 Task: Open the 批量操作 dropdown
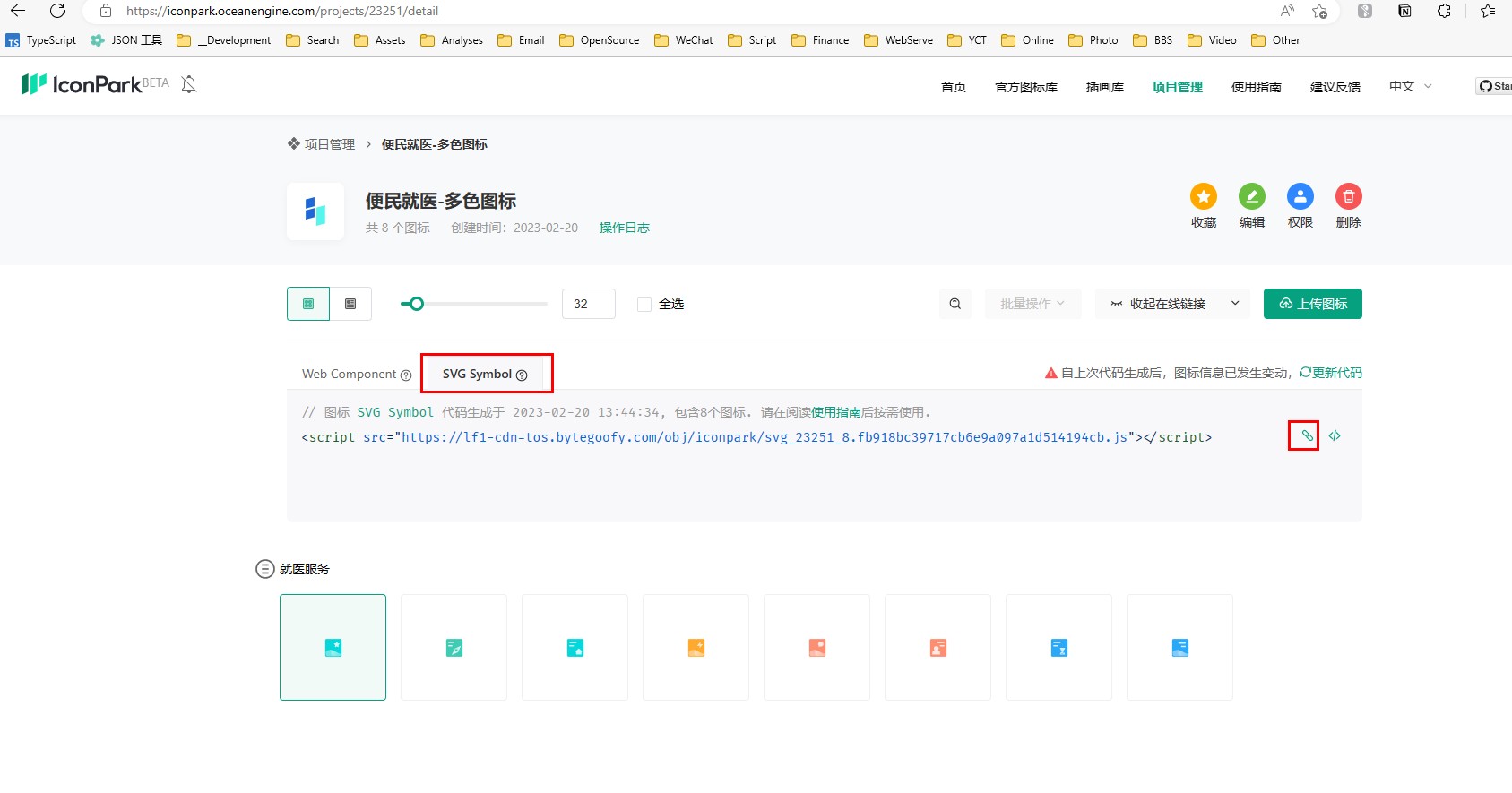pyautogui.click(x=1032, y=304)
